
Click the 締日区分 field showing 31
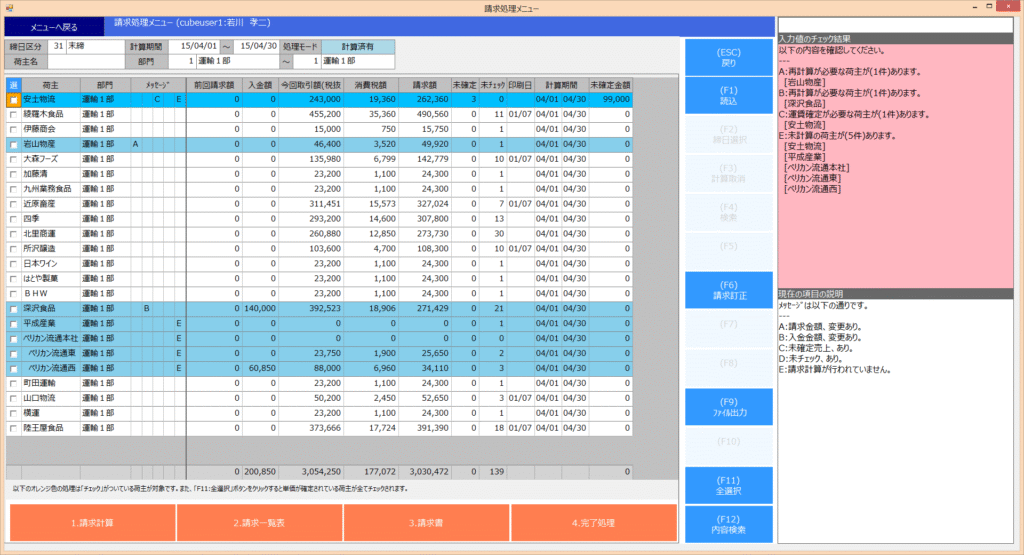click(58, 47)
